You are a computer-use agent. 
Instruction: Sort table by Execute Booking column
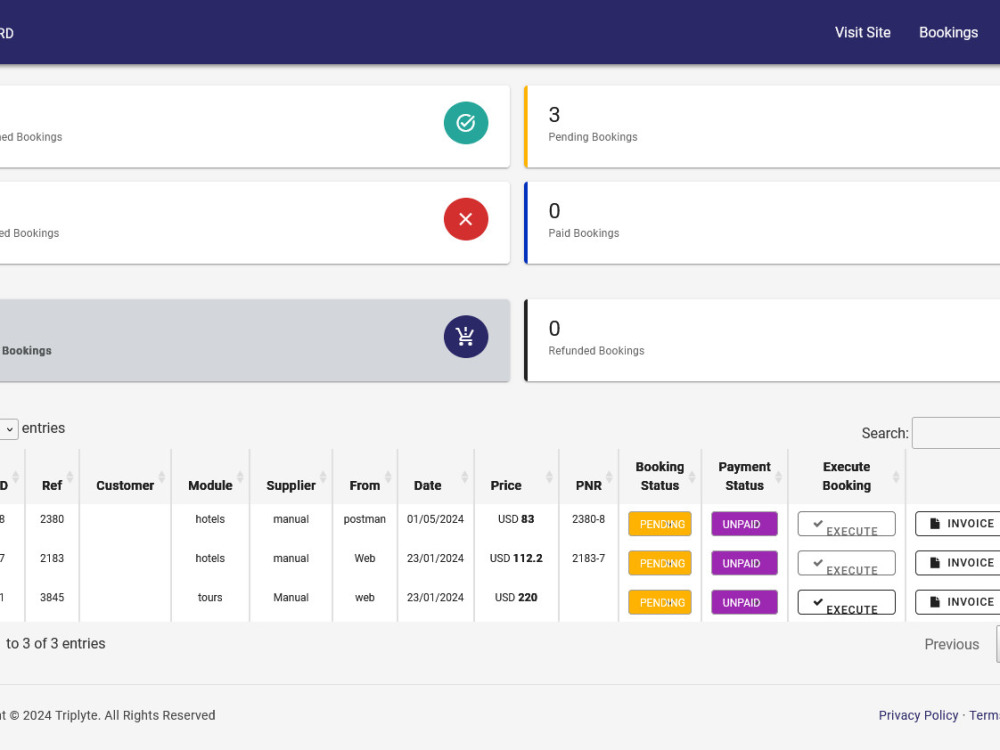846,476
